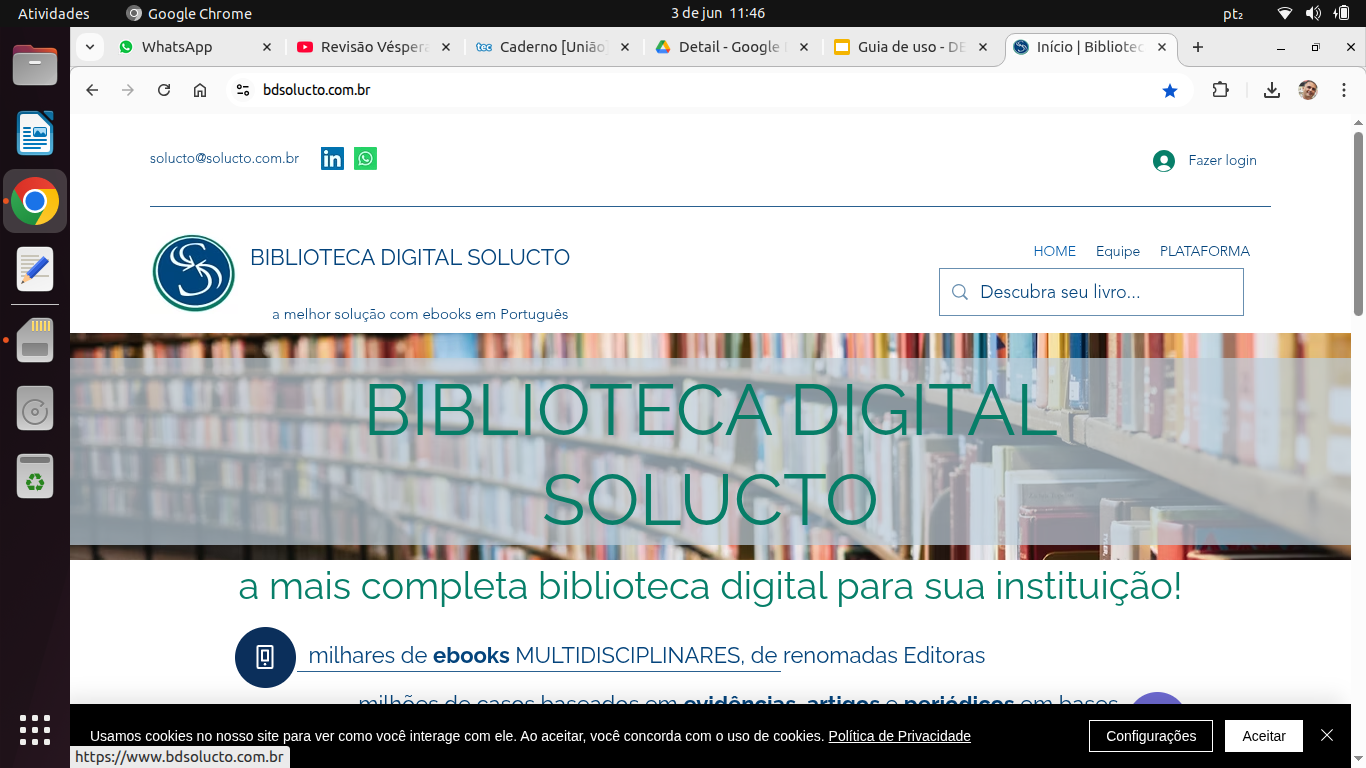1366x768 pixels.
Task: Open Trash in the dock
Action: click(35, 477)
